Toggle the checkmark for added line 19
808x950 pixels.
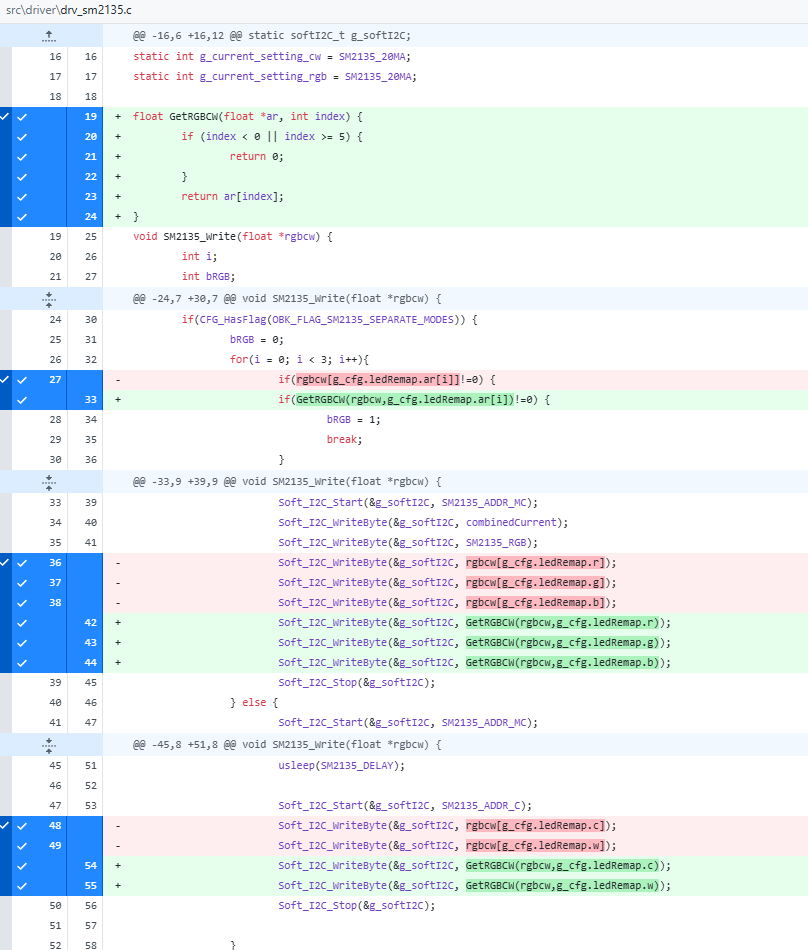point(22,117)
